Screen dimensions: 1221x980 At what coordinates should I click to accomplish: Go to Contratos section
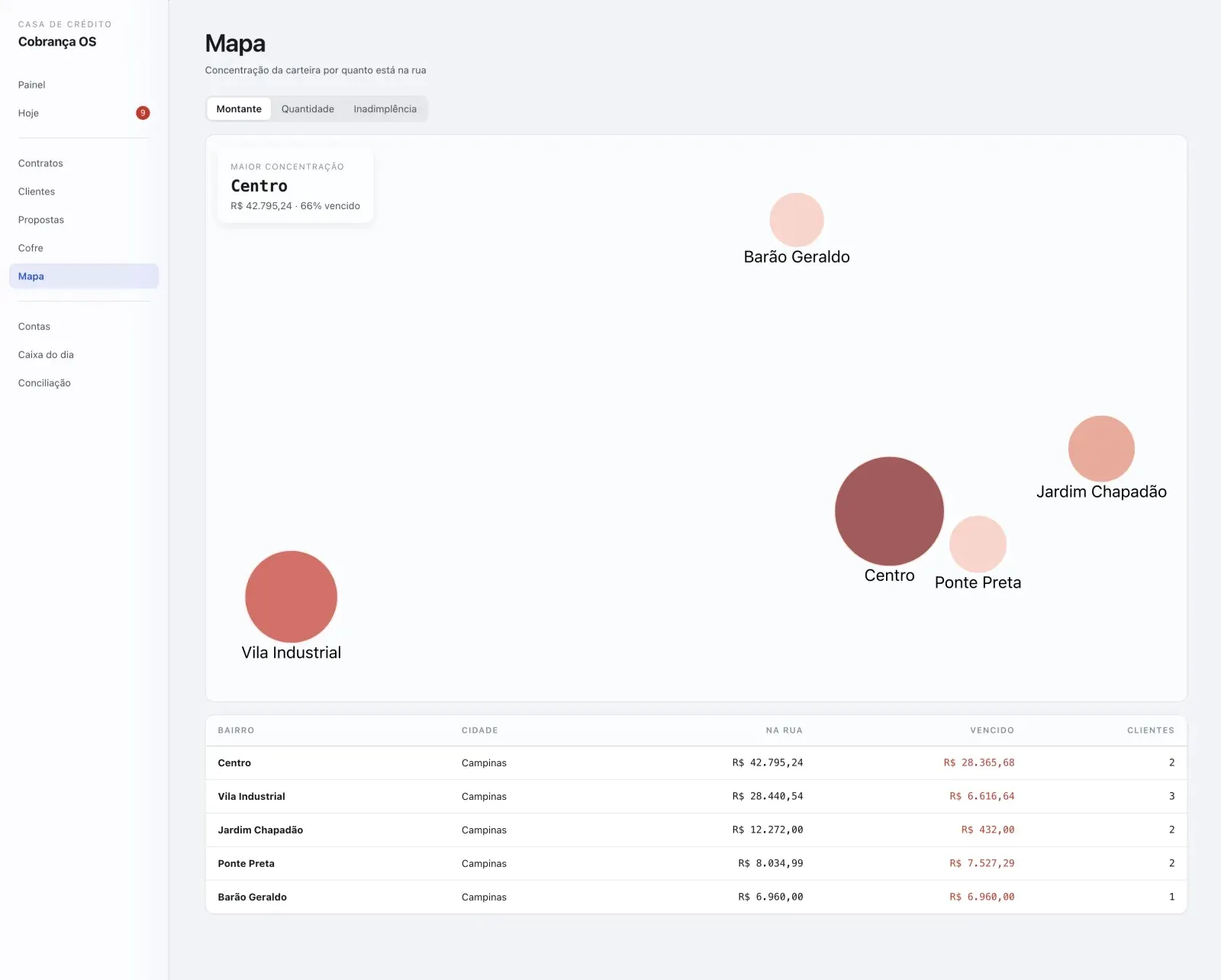84,163
